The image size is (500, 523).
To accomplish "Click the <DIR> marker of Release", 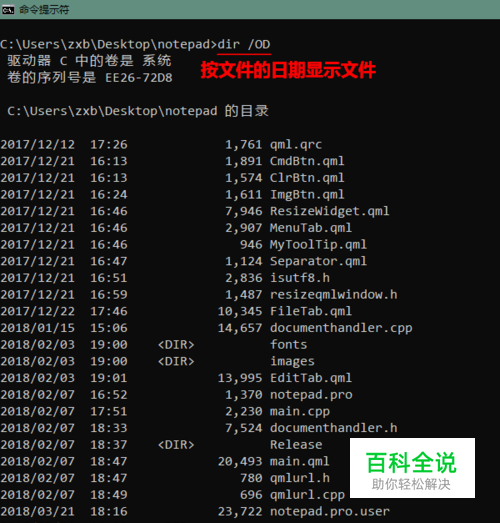I will pyautogui.click(x=176, y=445).
